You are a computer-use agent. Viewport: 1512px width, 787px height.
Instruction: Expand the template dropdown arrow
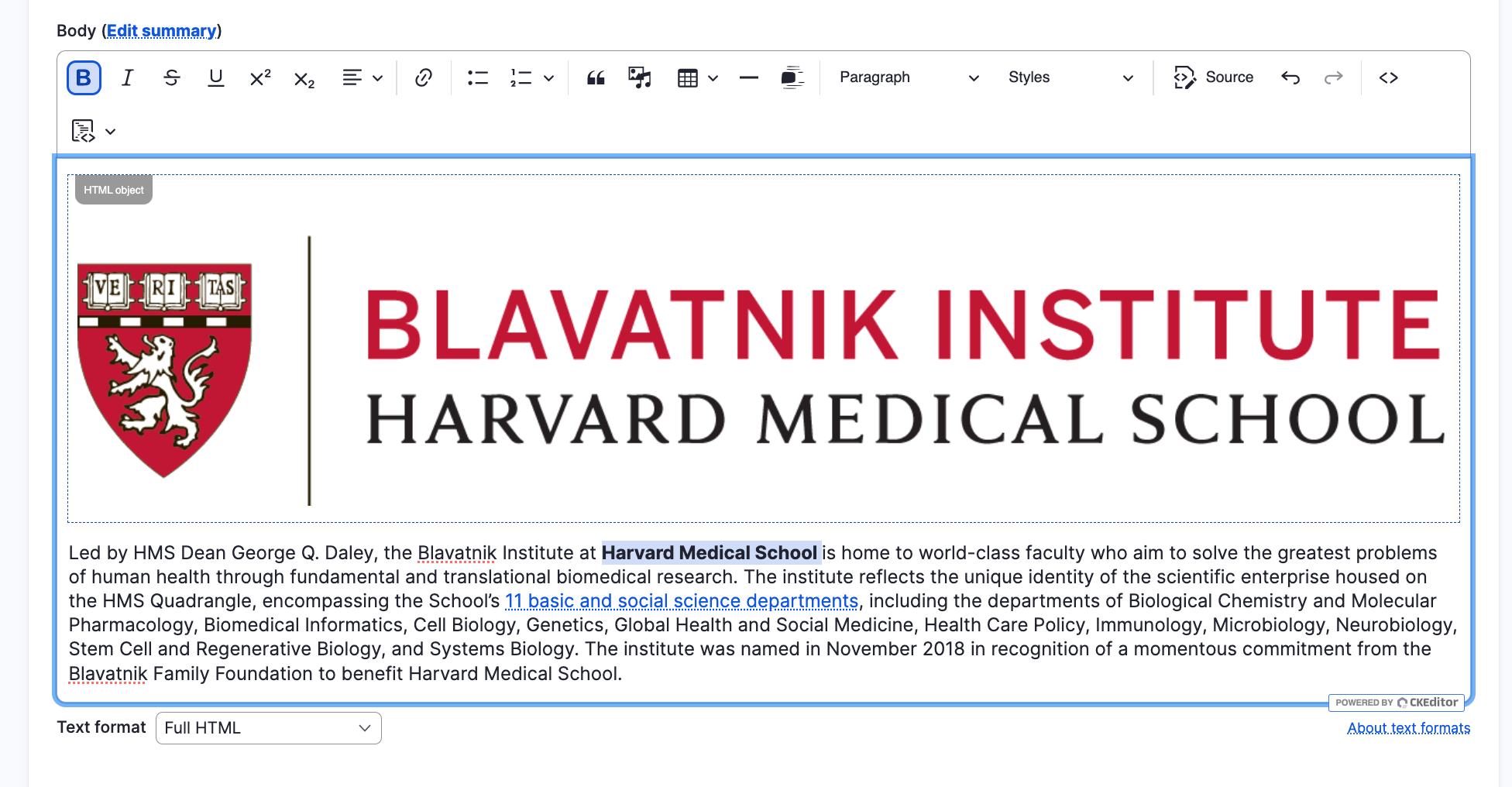[x=111, y=132]
